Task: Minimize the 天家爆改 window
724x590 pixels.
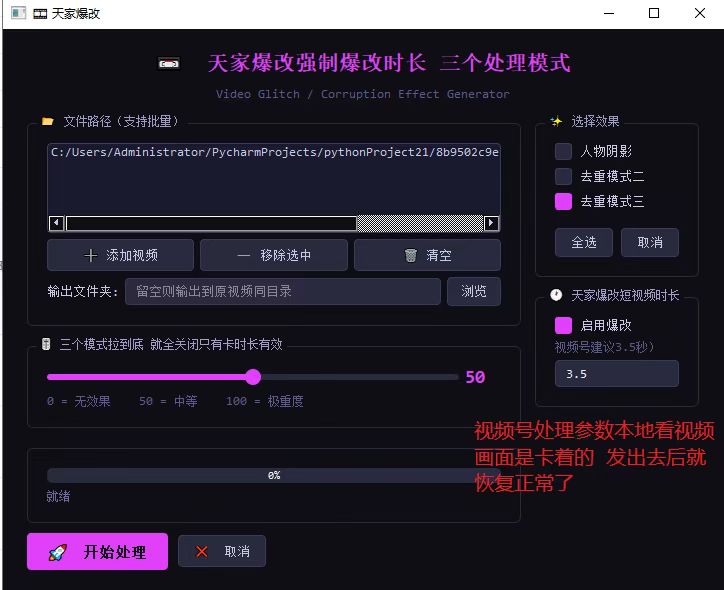Action: pos(609,13)
